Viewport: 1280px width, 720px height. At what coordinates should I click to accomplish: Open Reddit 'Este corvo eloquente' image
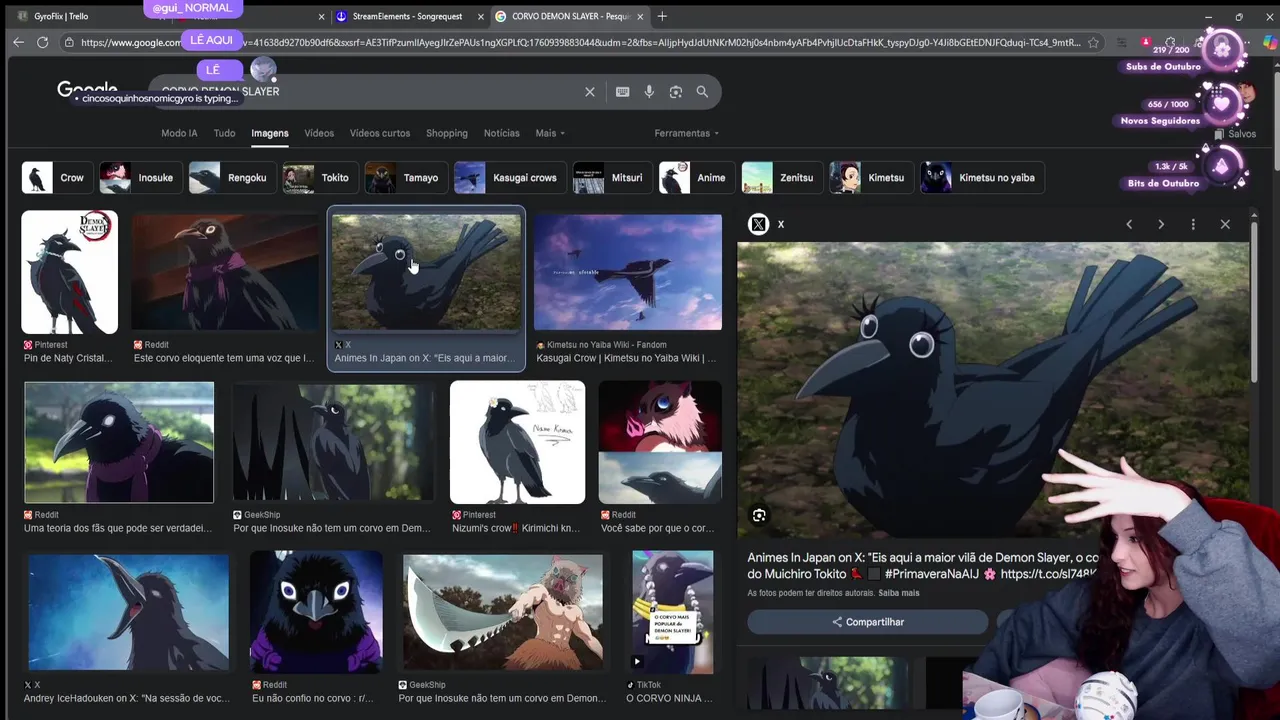pos(224,272)
